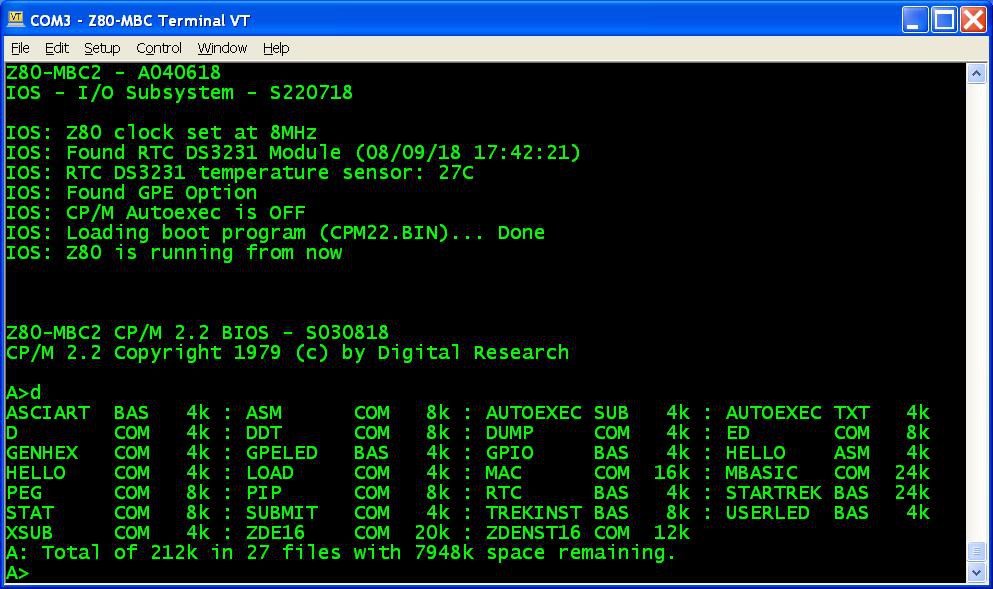Click the VT terminal icon in title bar
This screenshot has height=589, width=993.
click(15, 19)
